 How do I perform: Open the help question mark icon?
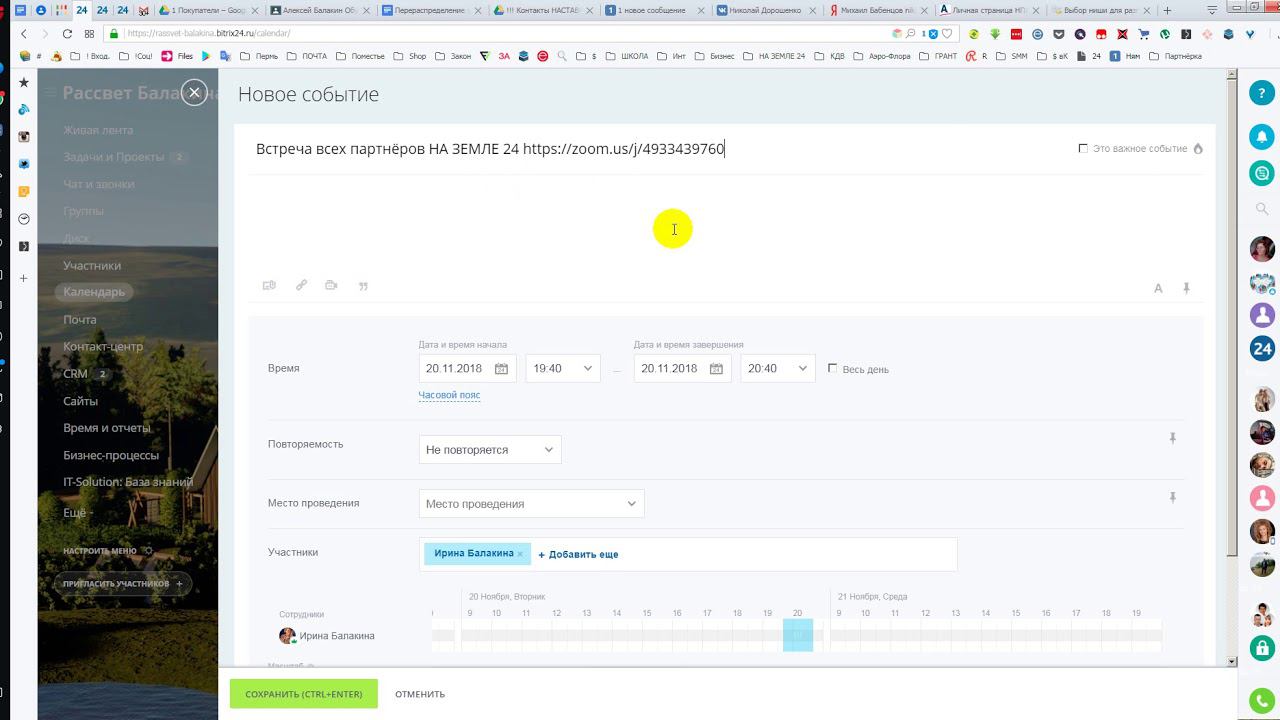point(1262,93)
